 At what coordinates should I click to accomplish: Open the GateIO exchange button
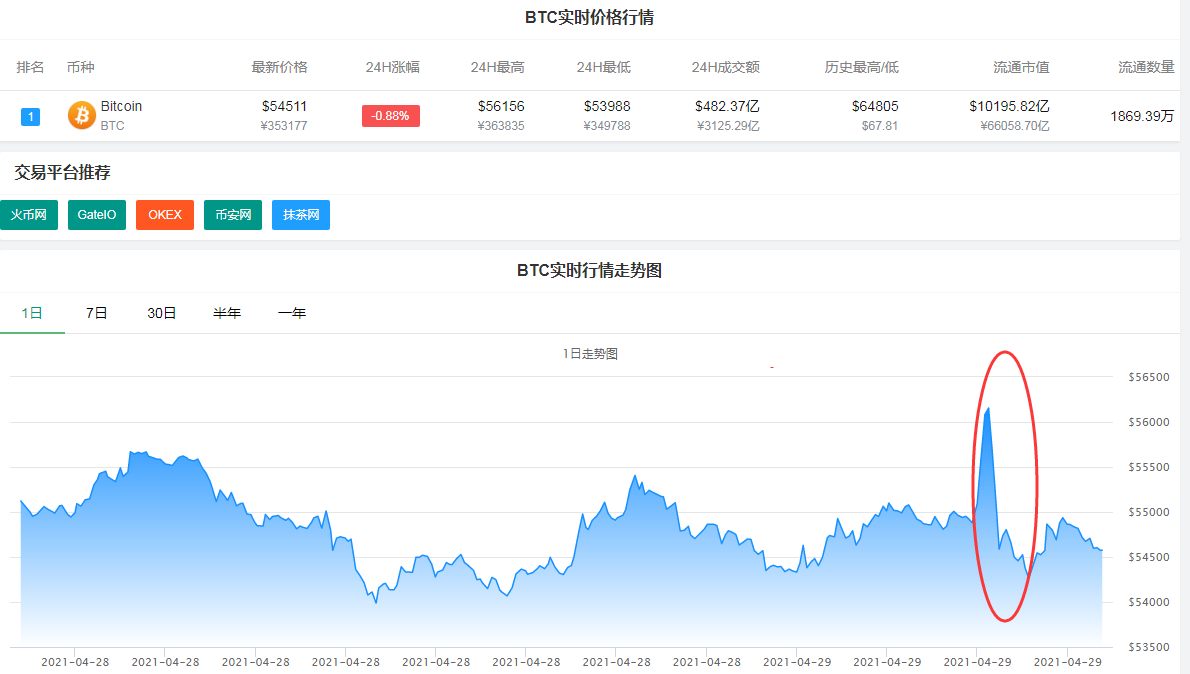[x=96, y=215]
